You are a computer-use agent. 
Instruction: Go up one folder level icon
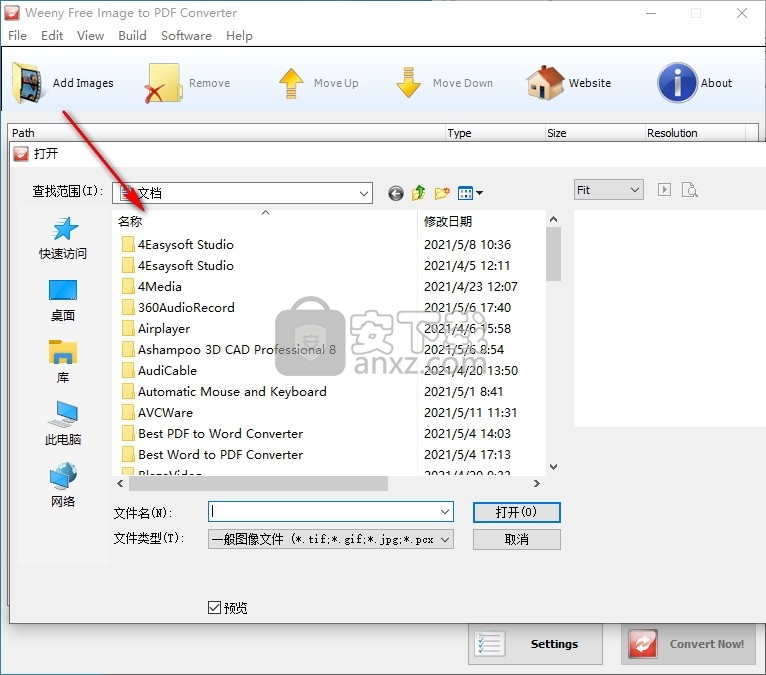pyautogui.click(x=418, y=193)
